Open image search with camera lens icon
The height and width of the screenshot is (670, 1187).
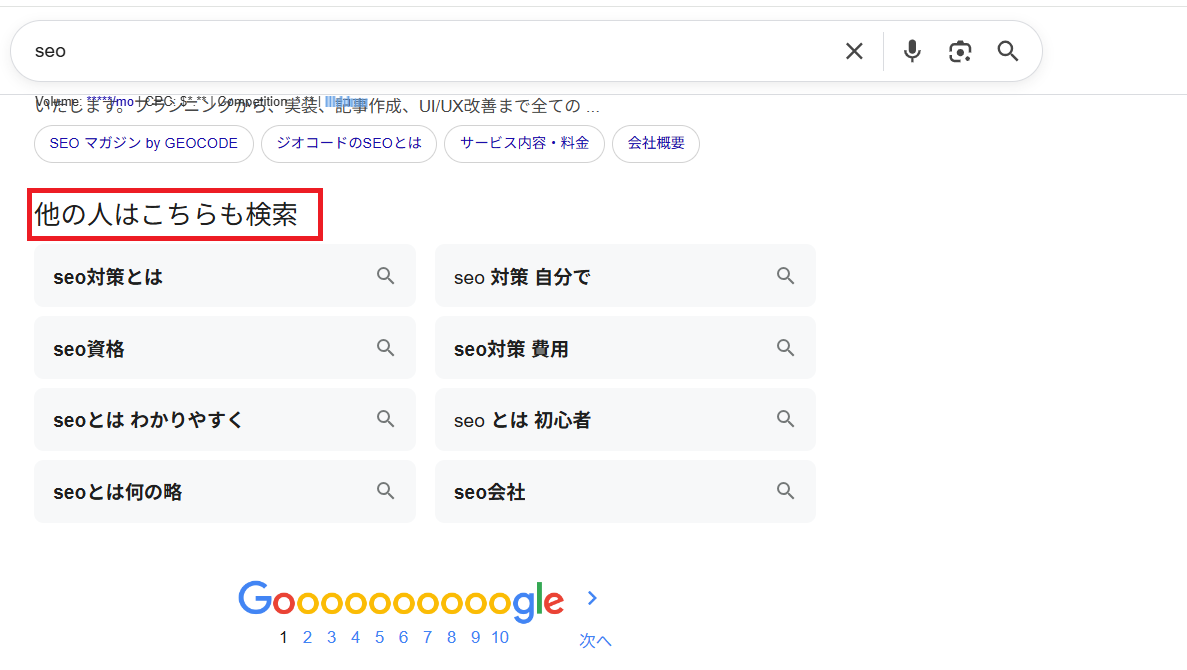(960, 51)
